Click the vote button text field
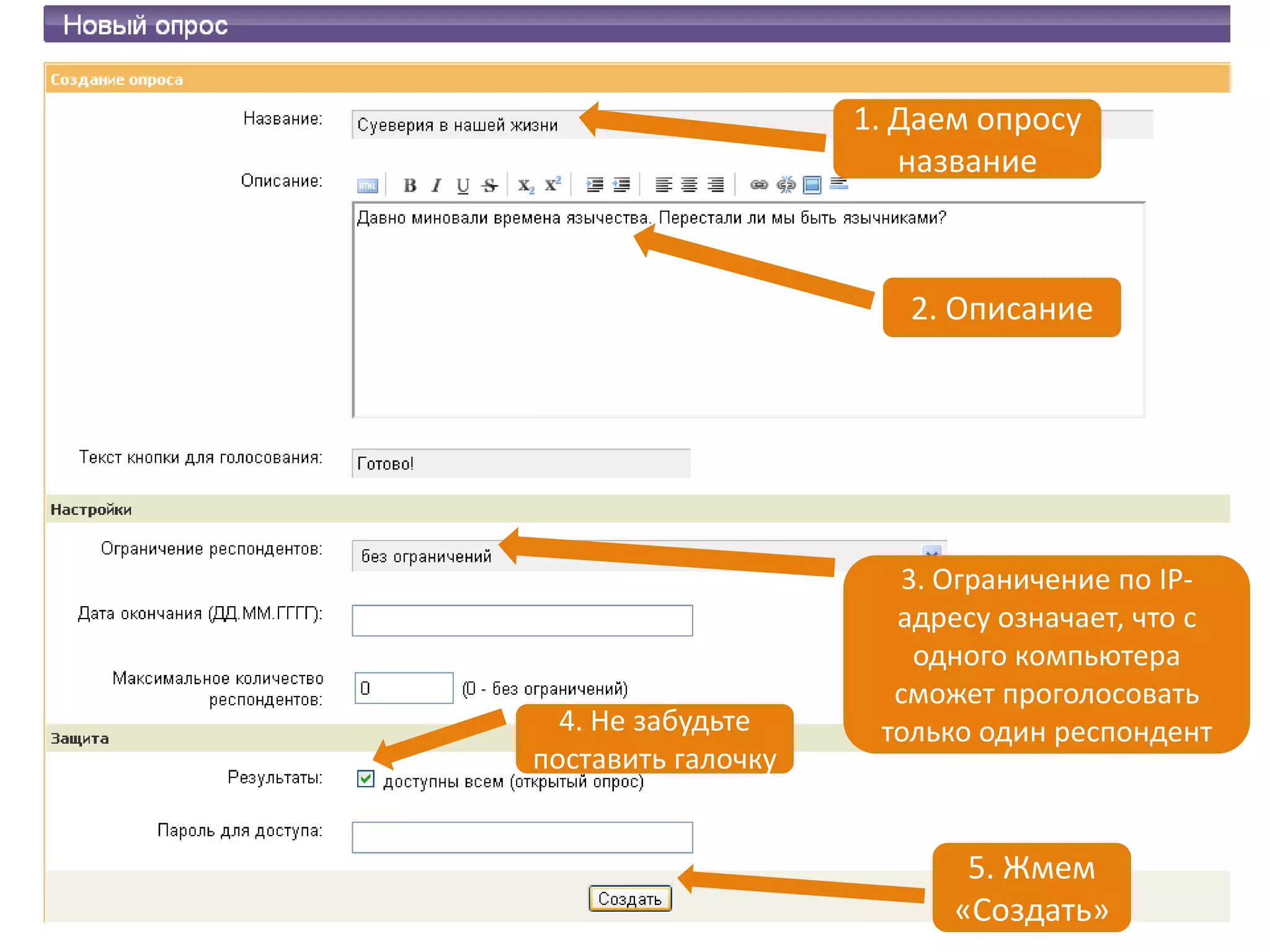This screenshot has height=952, width=1270. coord(521,464)
